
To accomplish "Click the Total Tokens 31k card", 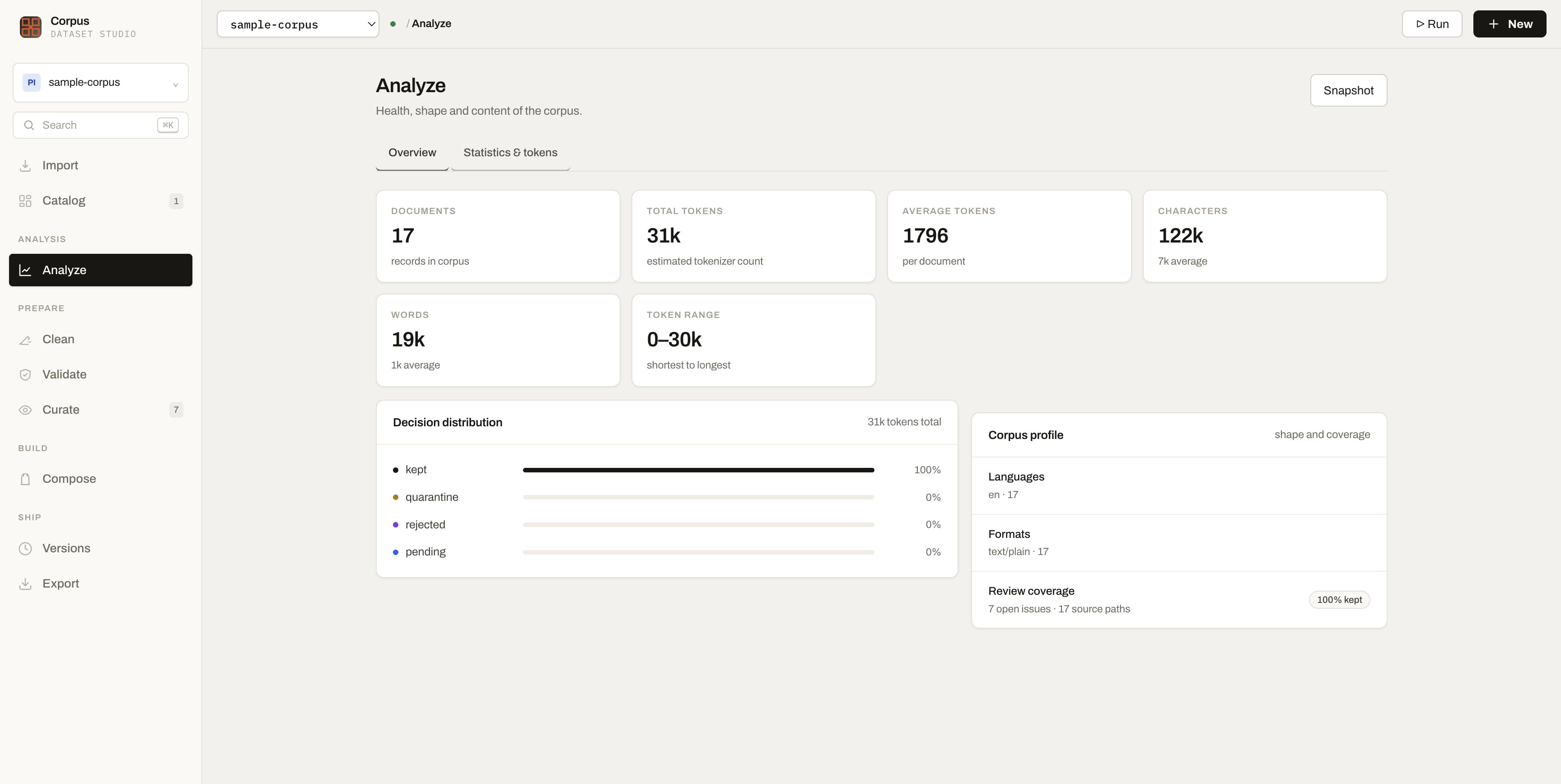I will [754, 236].
